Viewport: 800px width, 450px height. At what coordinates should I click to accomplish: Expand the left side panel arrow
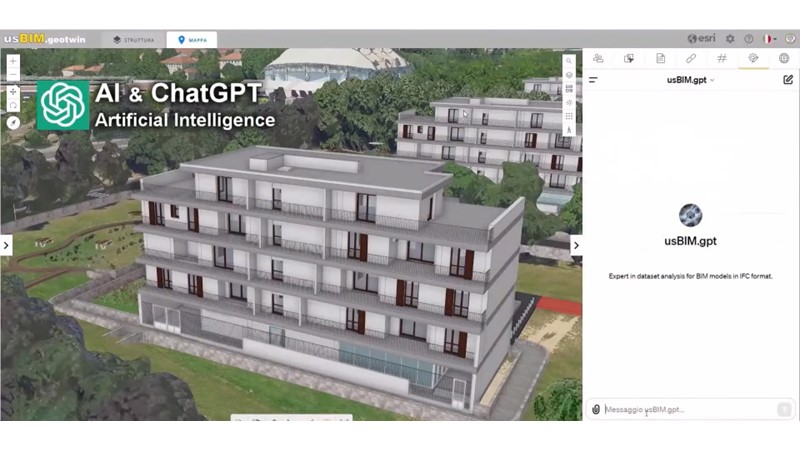pos(6,245)
